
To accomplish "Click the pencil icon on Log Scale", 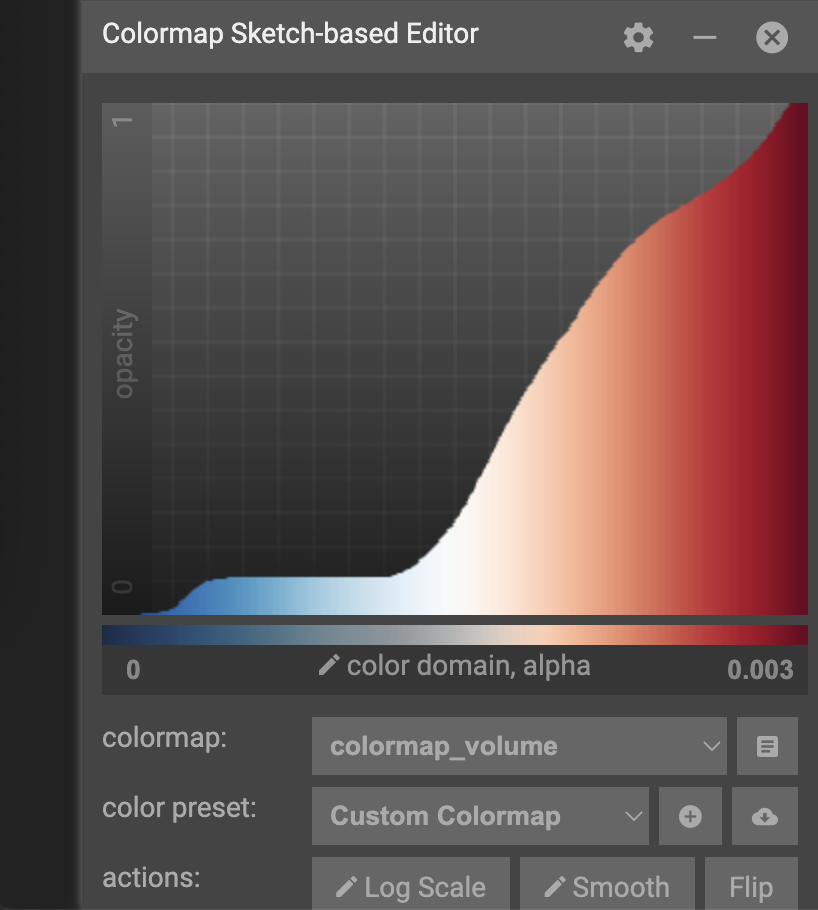I will pos(346,887).
